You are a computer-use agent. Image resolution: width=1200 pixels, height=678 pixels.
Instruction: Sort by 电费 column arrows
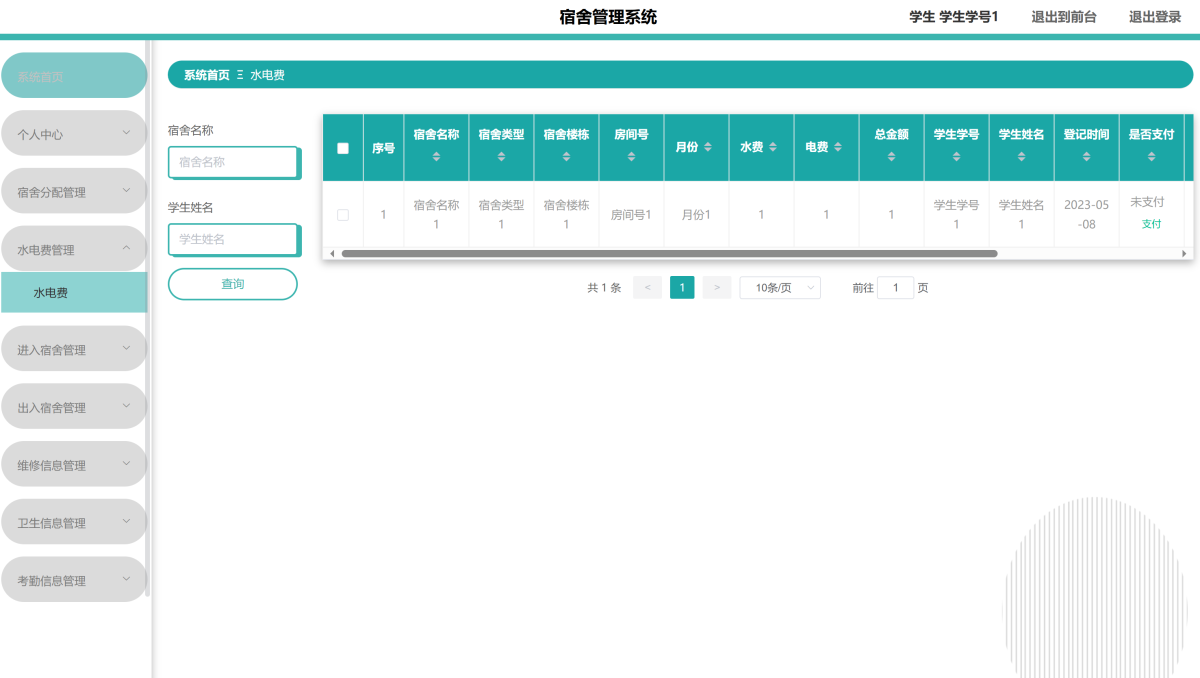tap(838, 147)
